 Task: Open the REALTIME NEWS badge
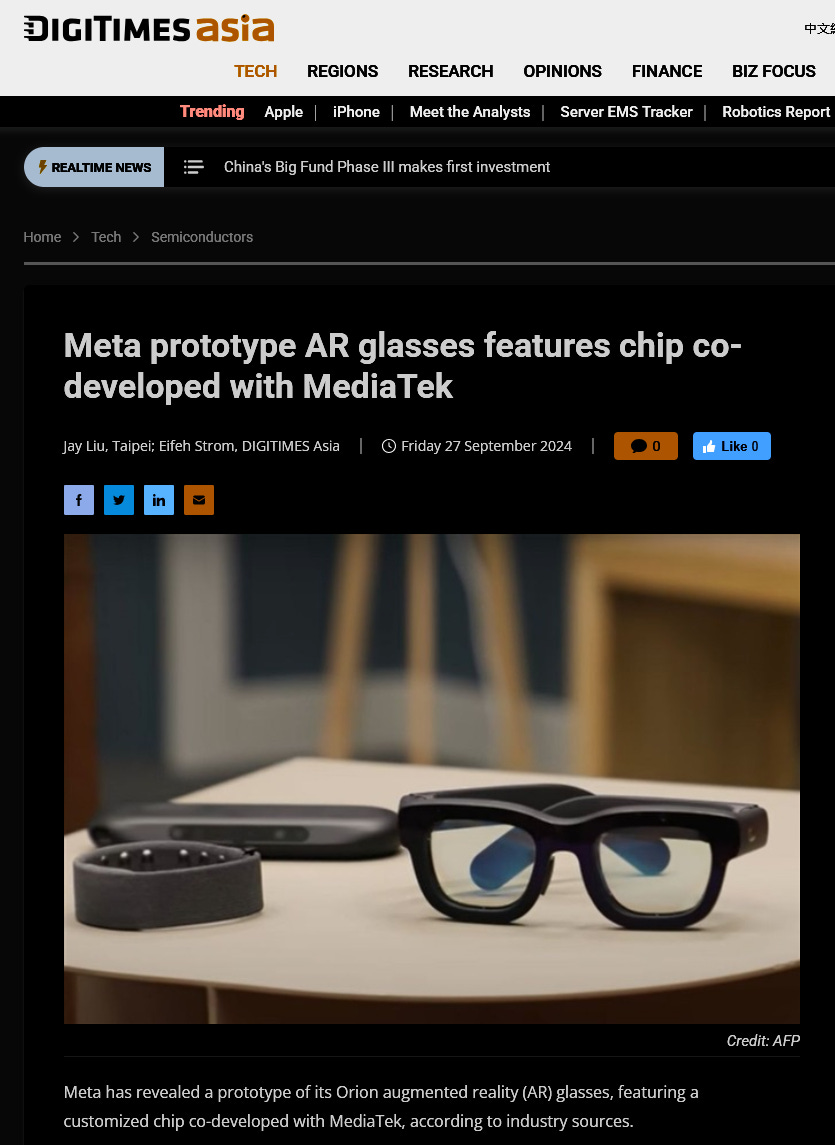point(94,167)
